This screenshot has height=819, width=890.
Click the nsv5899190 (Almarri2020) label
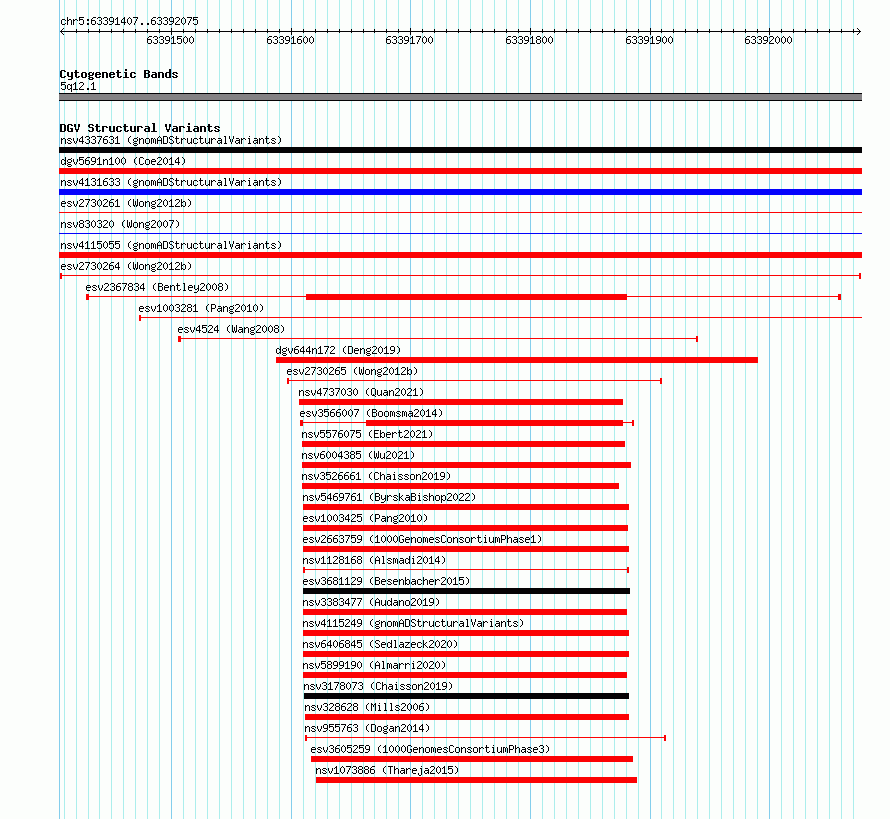point(374,665)
